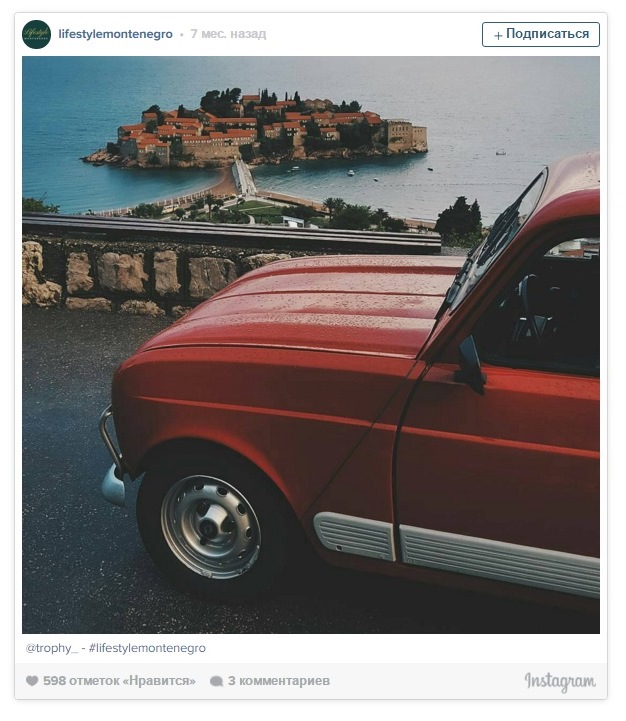Click the causeway leading to the island
The height and width of the screenshot is (721, 626).
coord(244,178)
